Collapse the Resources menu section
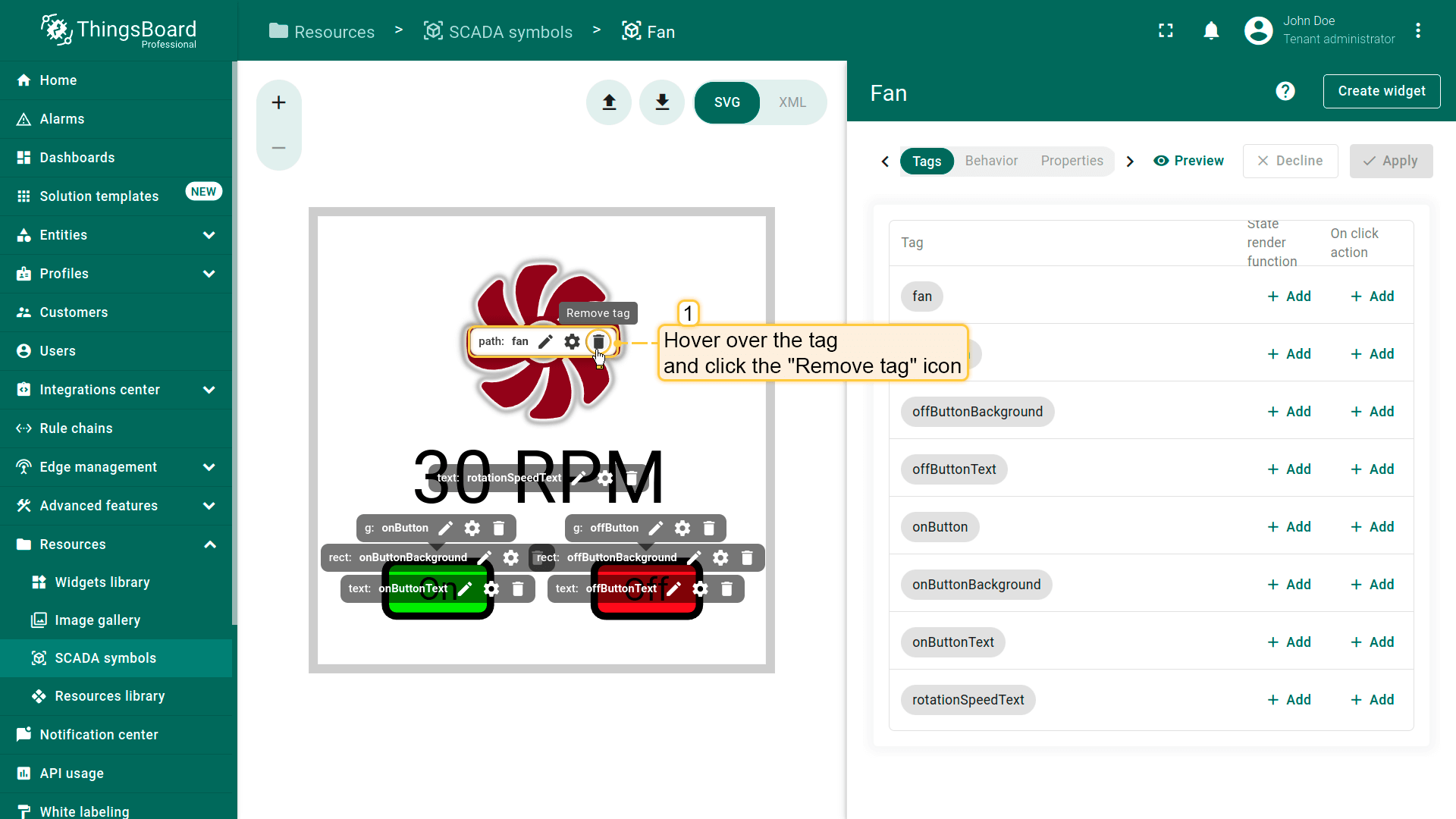Image resolution: width=1456 pixels, height=819 pixels. 210,544
